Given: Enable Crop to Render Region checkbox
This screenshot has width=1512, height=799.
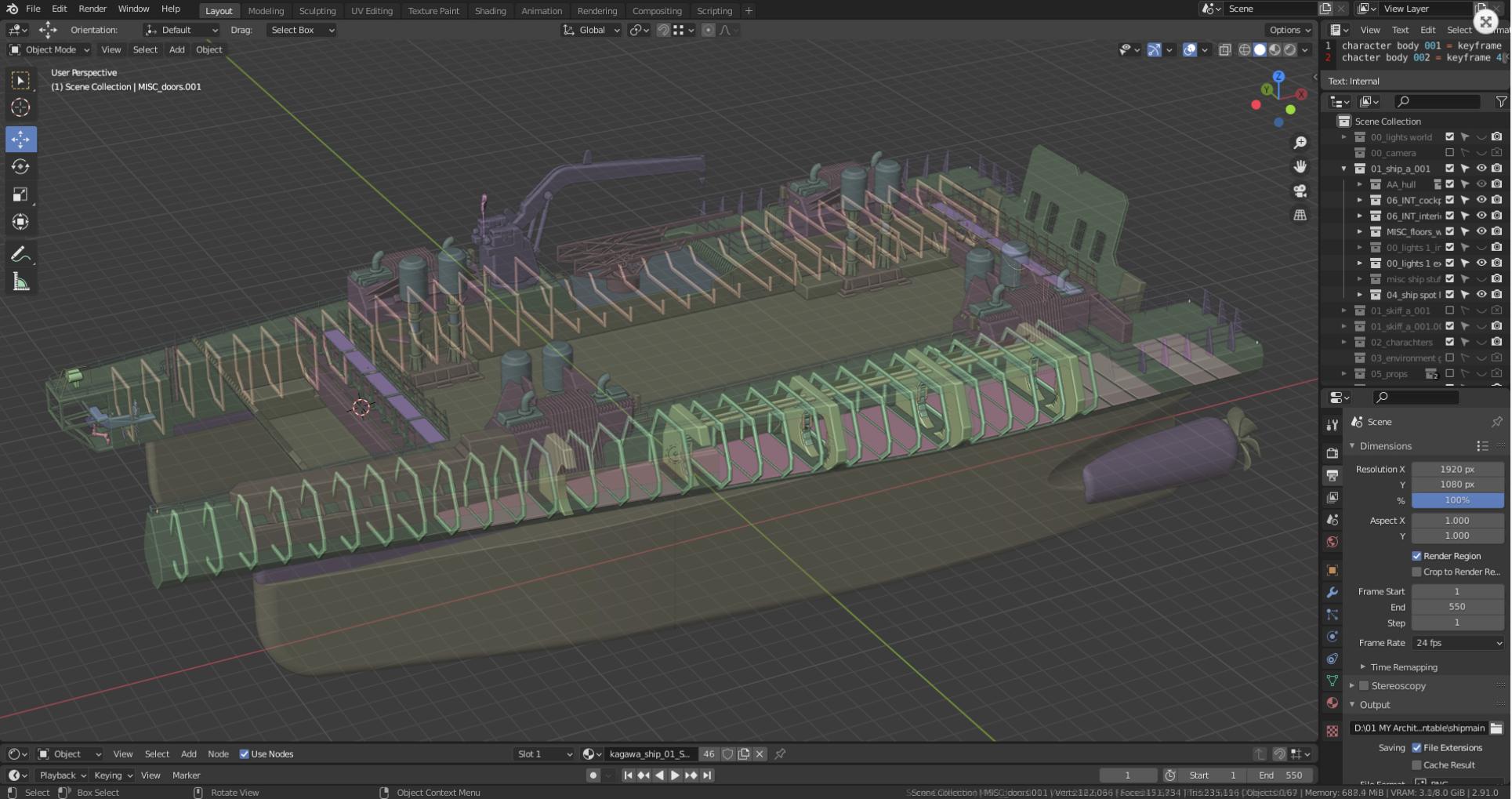Looking at the screenshot, I should coord(1416,572).
